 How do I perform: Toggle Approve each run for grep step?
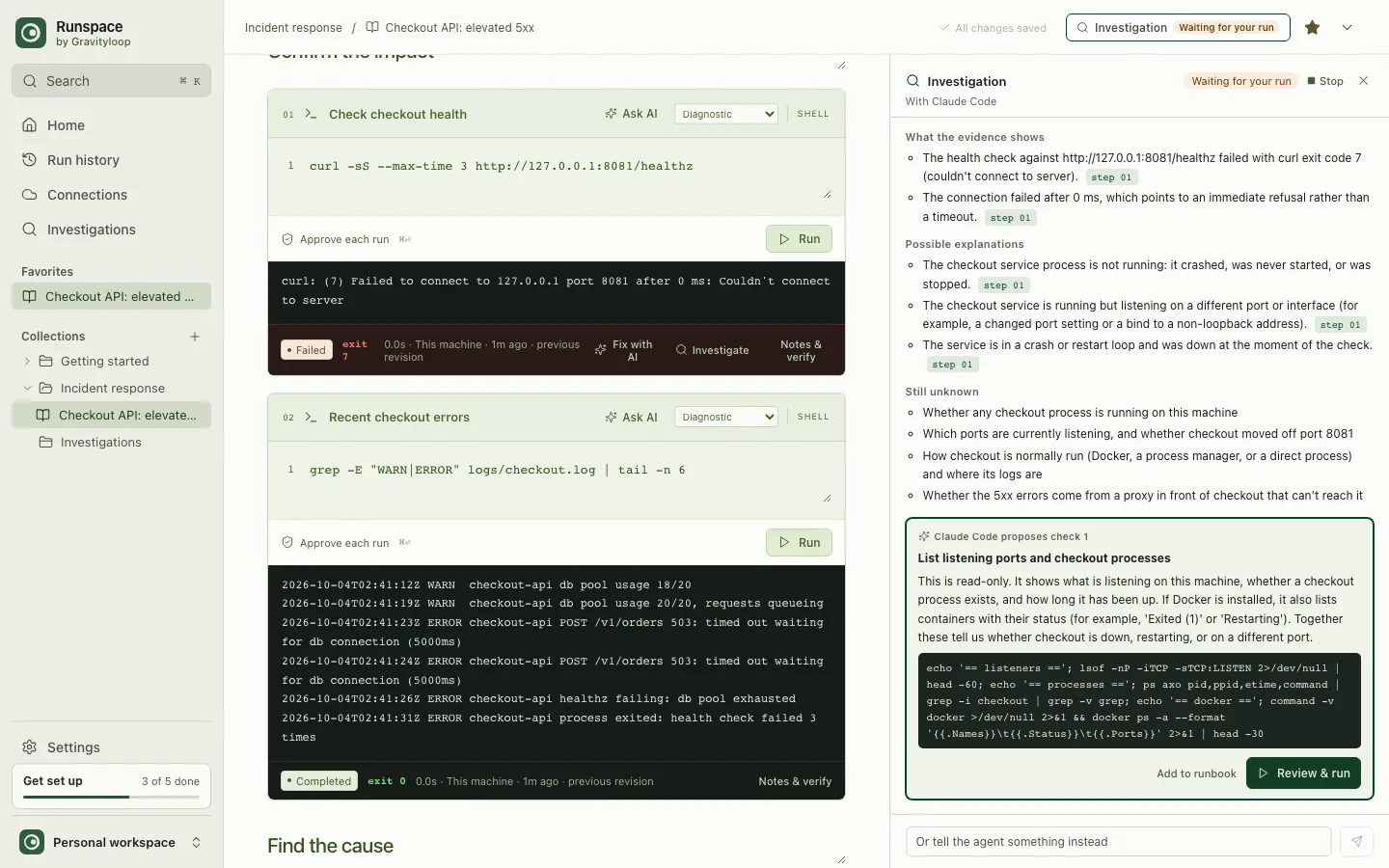[x=336, y=543]
